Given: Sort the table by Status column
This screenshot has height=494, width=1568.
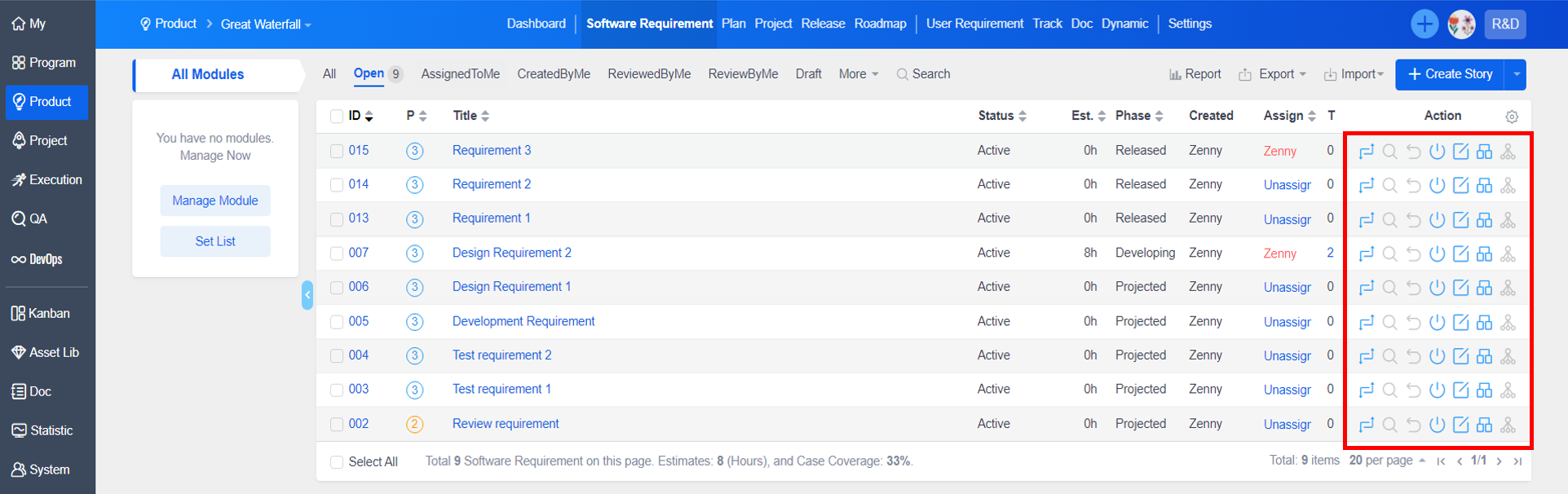Looking at the screenshot, I should click(1002, 116).
